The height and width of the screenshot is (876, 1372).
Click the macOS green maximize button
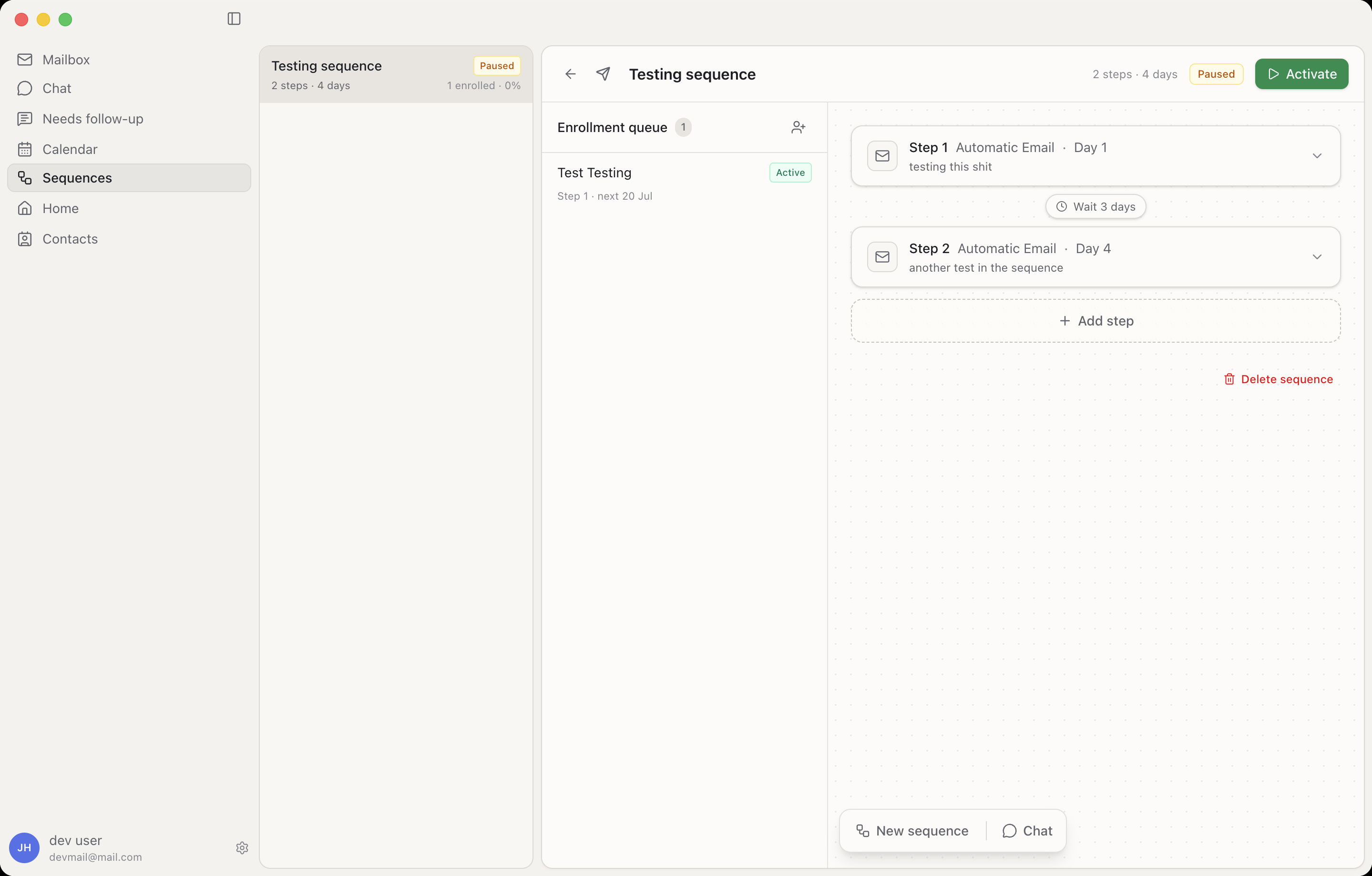pos(65,20)
